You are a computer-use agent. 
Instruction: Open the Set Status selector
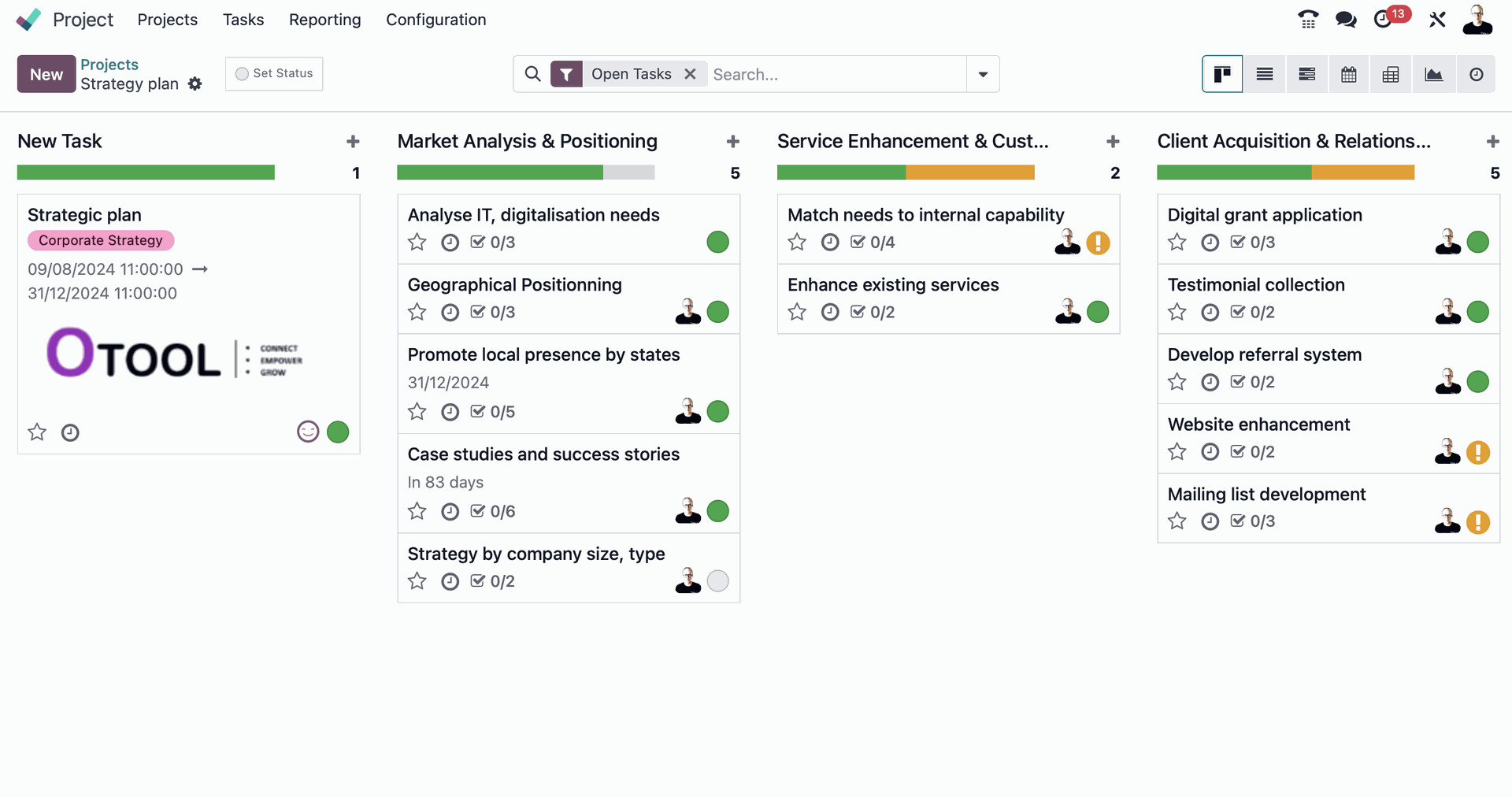pos(273,73)
